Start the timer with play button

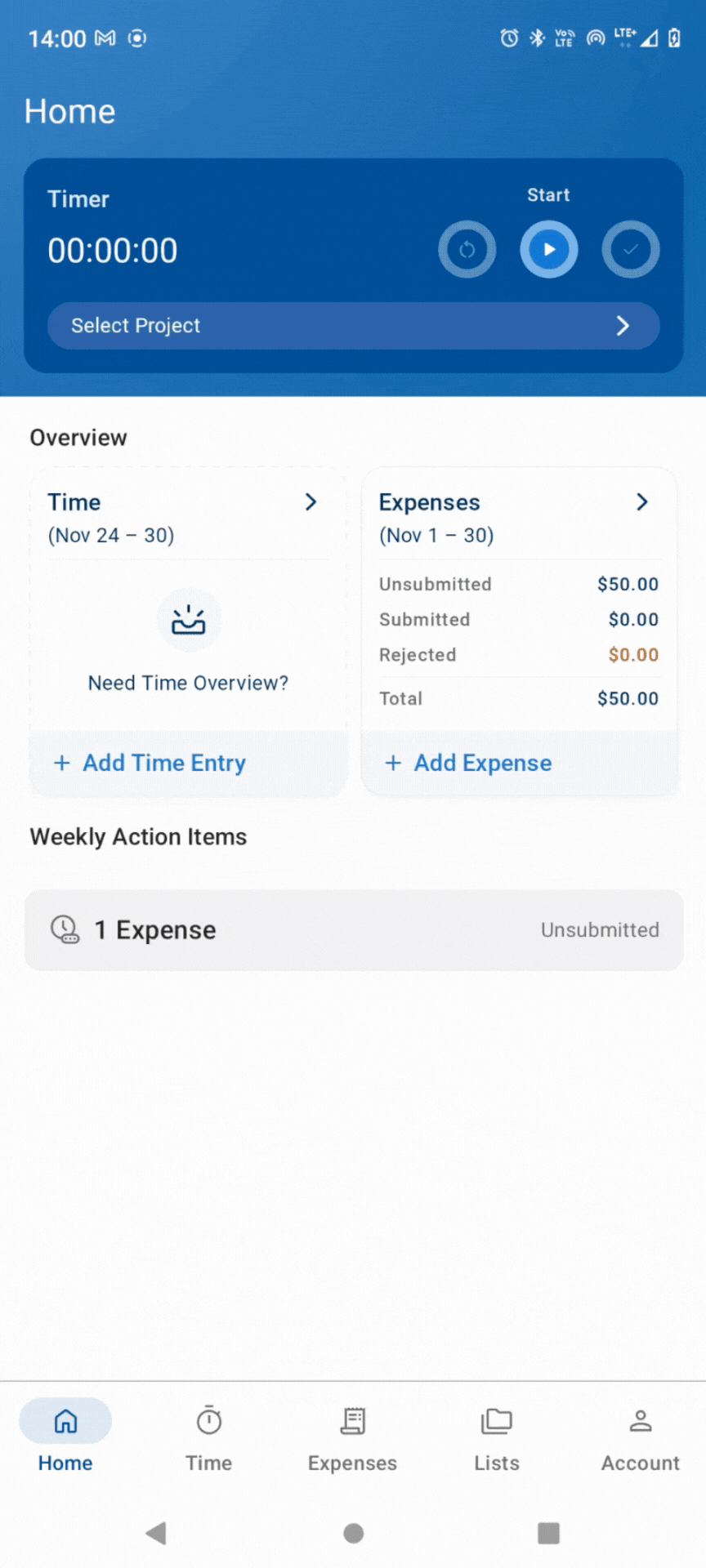point(548,250)
